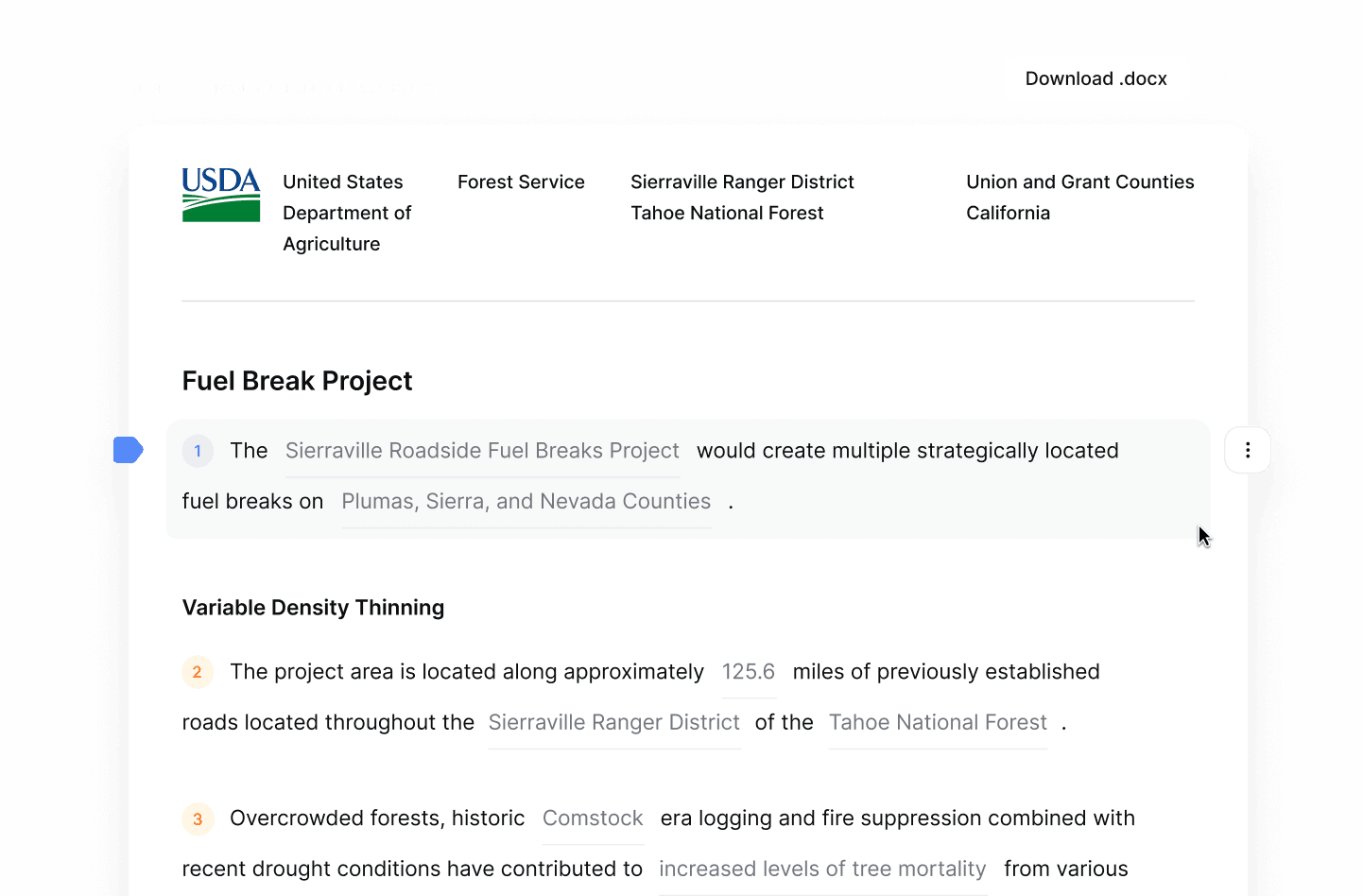The height and width of the screenshot is (896, 1363).
Task: Open the three-dot options menu
Action: (x=1248, y=450)
